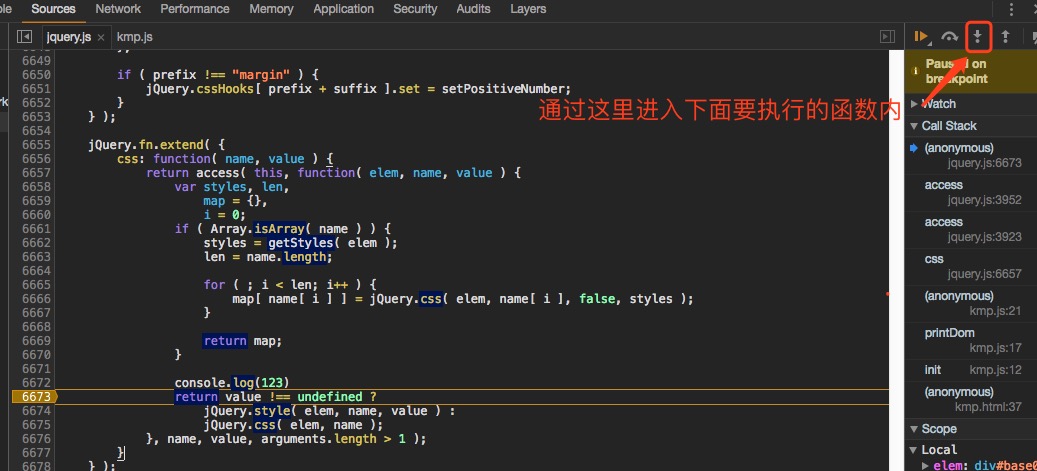This screenshot has width=1037, height=471.
Task: Click console.log(123) code line
Action: (x=232, y=383)
